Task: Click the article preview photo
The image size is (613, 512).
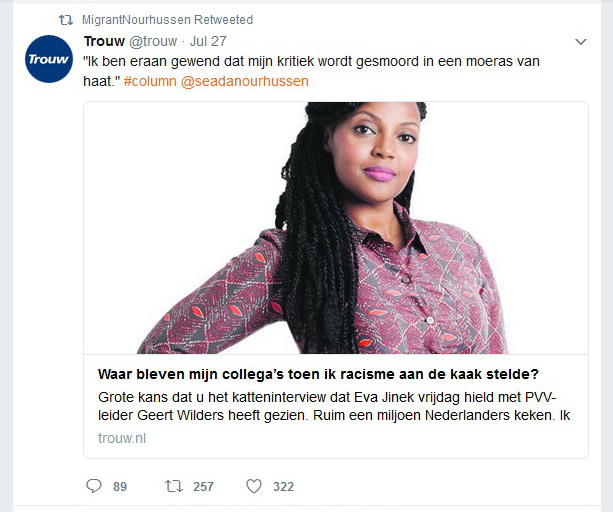Action: [336, 228]
